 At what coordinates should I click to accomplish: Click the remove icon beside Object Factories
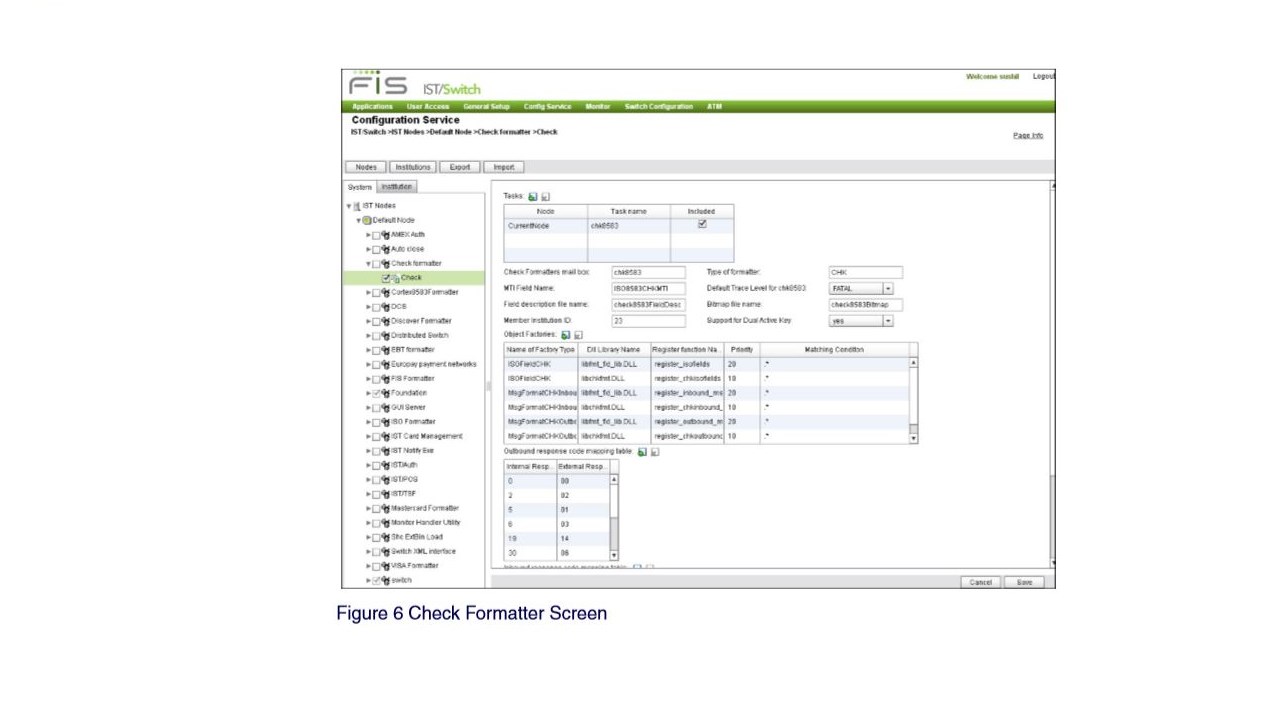[579, 335]
